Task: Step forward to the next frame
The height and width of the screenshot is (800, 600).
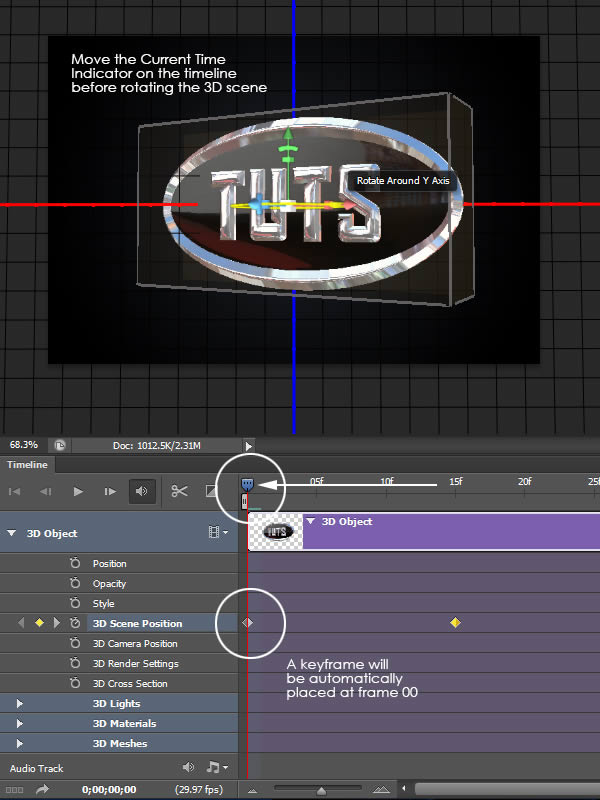Action: pos(110,491)
